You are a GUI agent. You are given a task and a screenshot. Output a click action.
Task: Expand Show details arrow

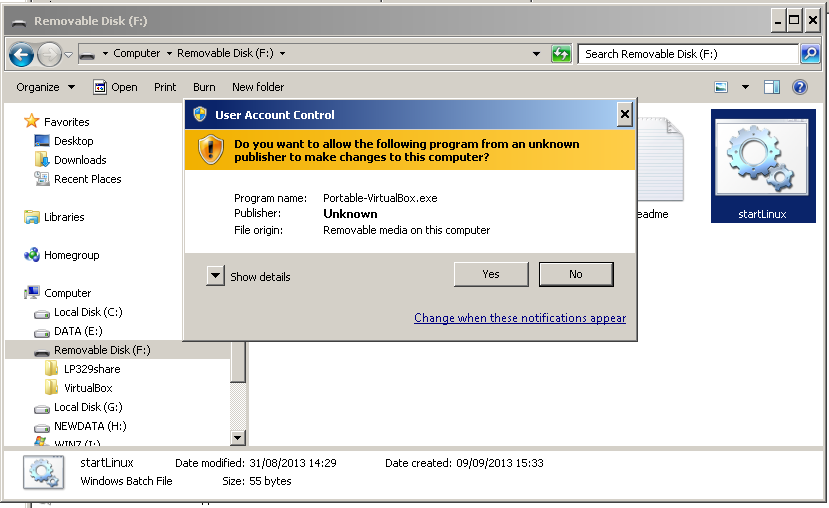(215, 276)
